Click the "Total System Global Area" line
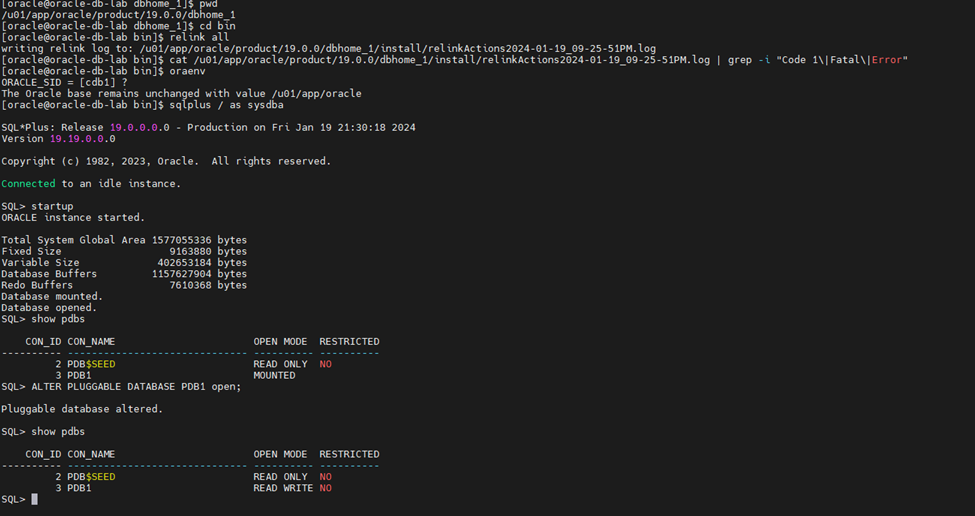This screenshot has width=975, height=516. 124,240
